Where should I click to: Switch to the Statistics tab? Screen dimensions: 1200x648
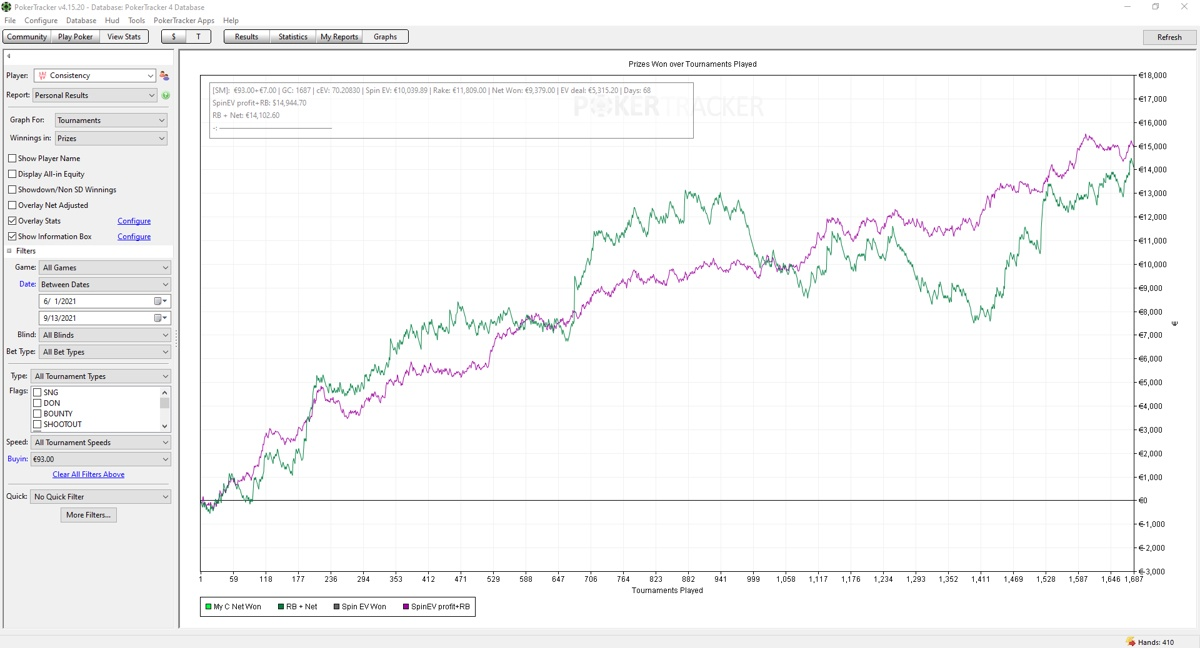[292, 37]
